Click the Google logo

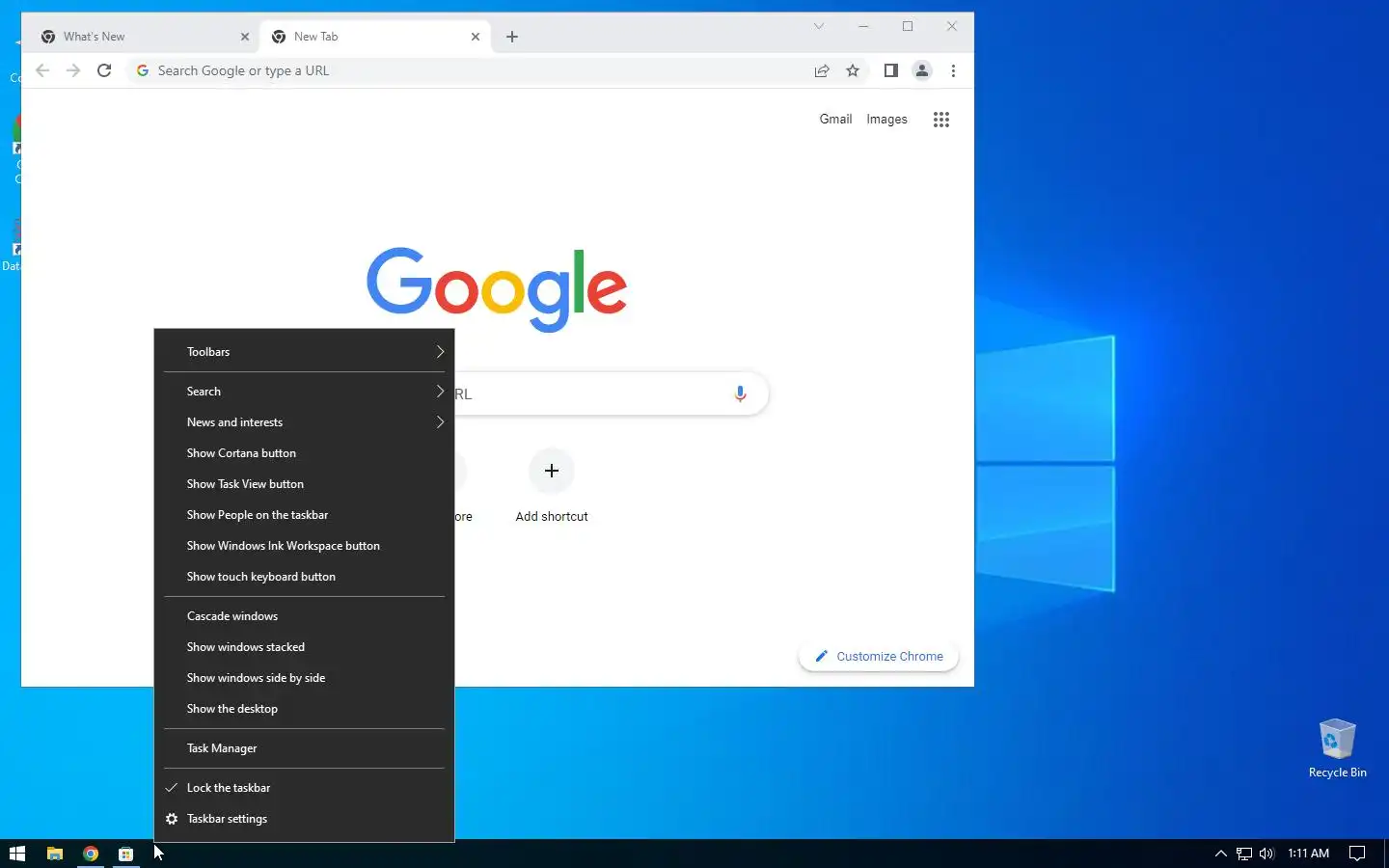pos(497,289)
